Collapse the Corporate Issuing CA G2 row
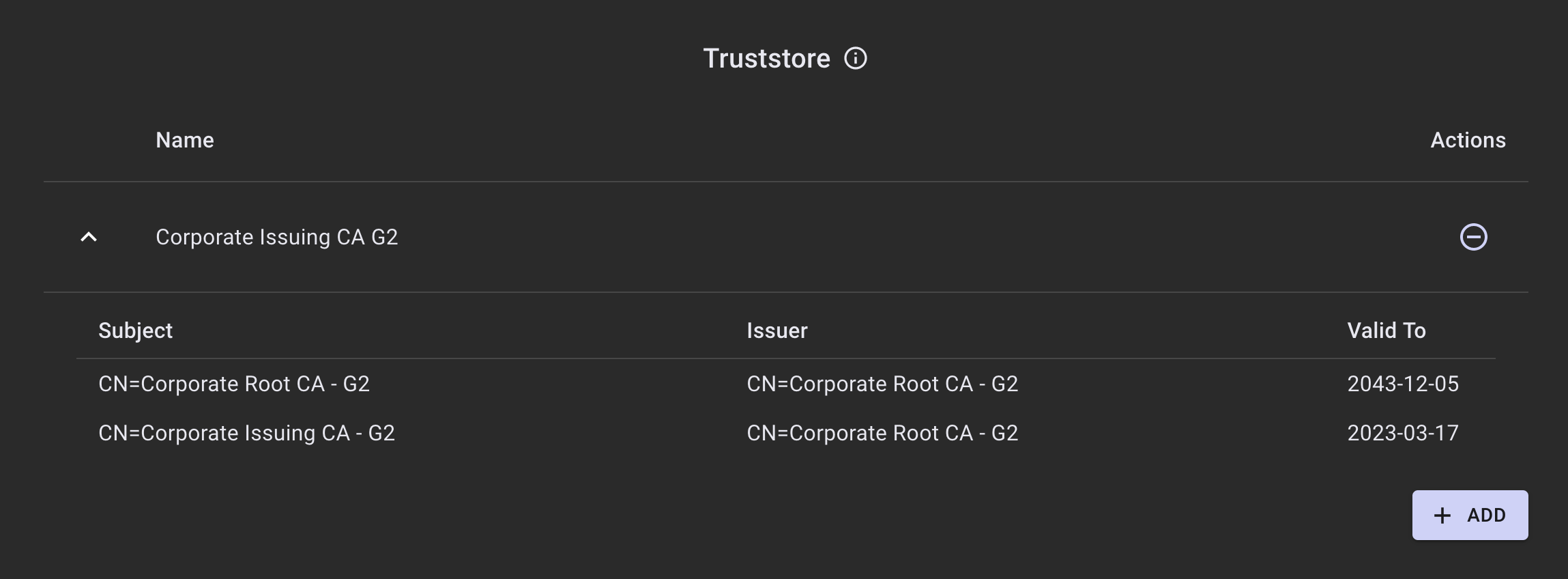Viewport: 1568px width, 579px height. point(89,237)
